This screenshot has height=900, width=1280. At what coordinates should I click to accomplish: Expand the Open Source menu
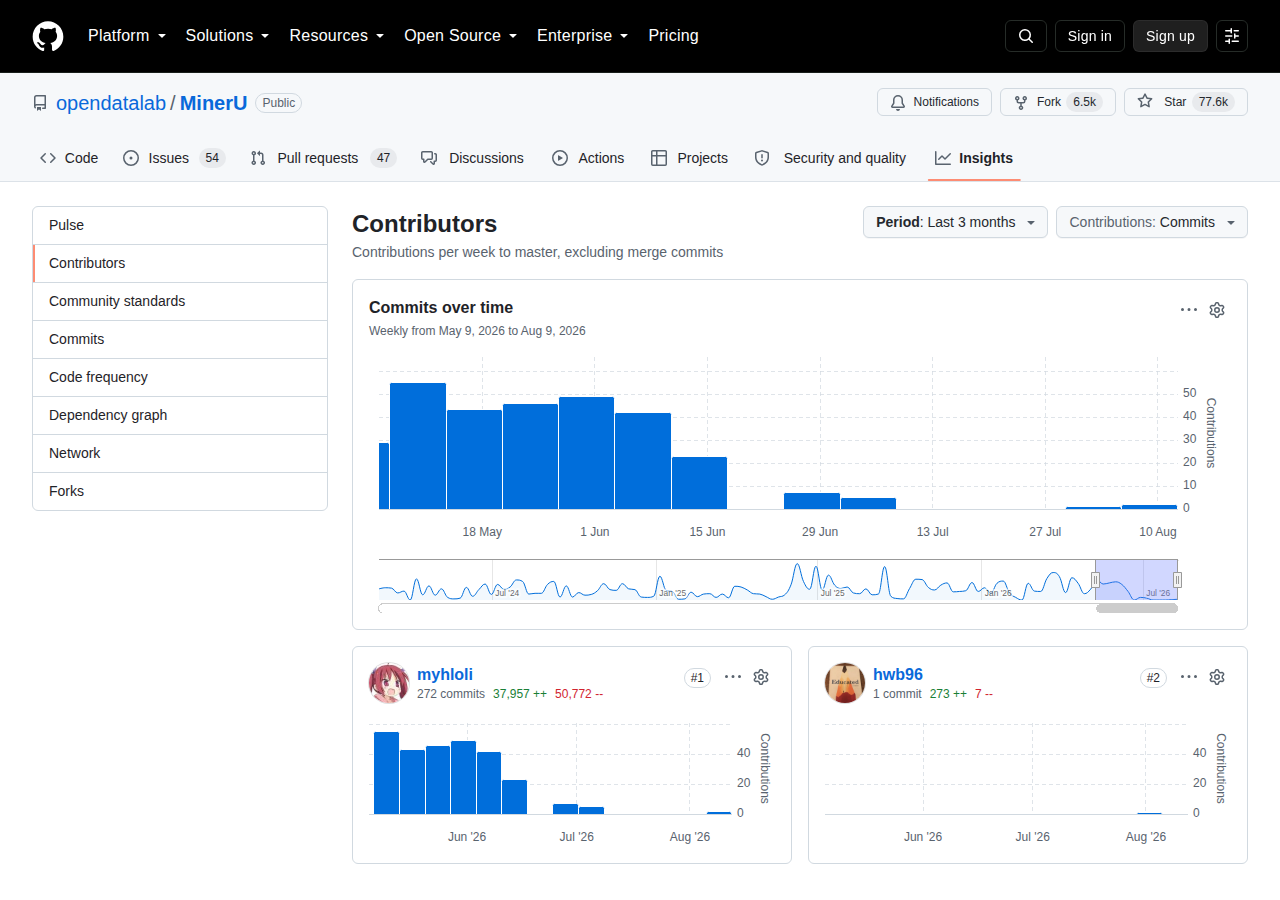point(460,36)
